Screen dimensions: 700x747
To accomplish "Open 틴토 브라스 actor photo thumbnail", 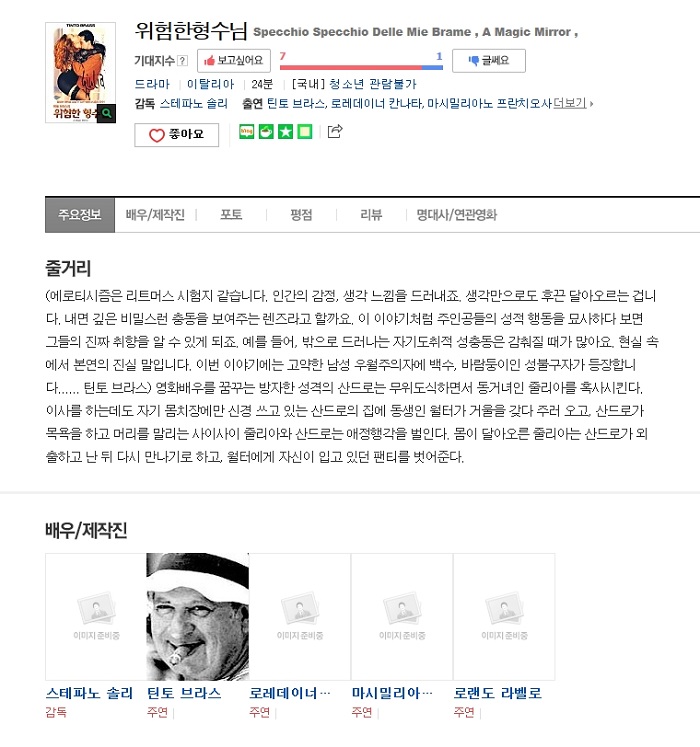I will pyautogui.click(x=198, y=616).
